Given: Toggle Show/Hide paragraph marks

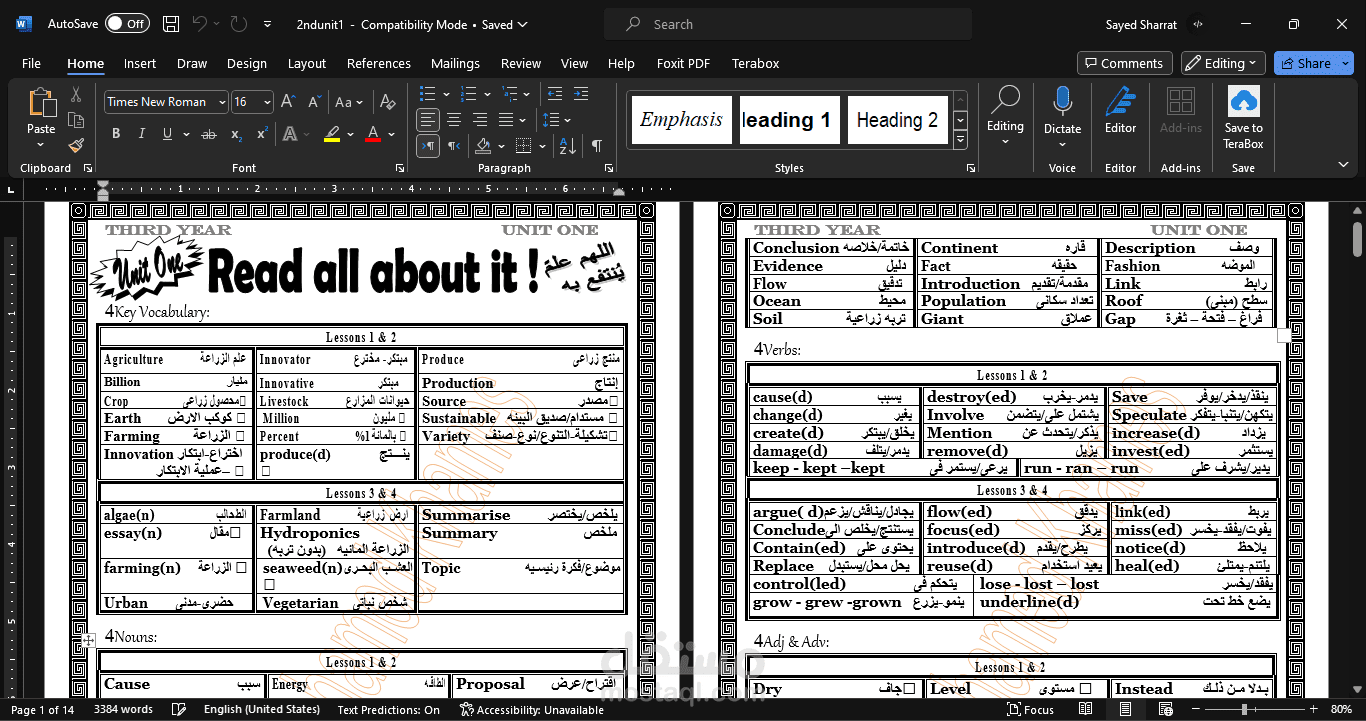Looking at the screenshot, I should point(596,146).
